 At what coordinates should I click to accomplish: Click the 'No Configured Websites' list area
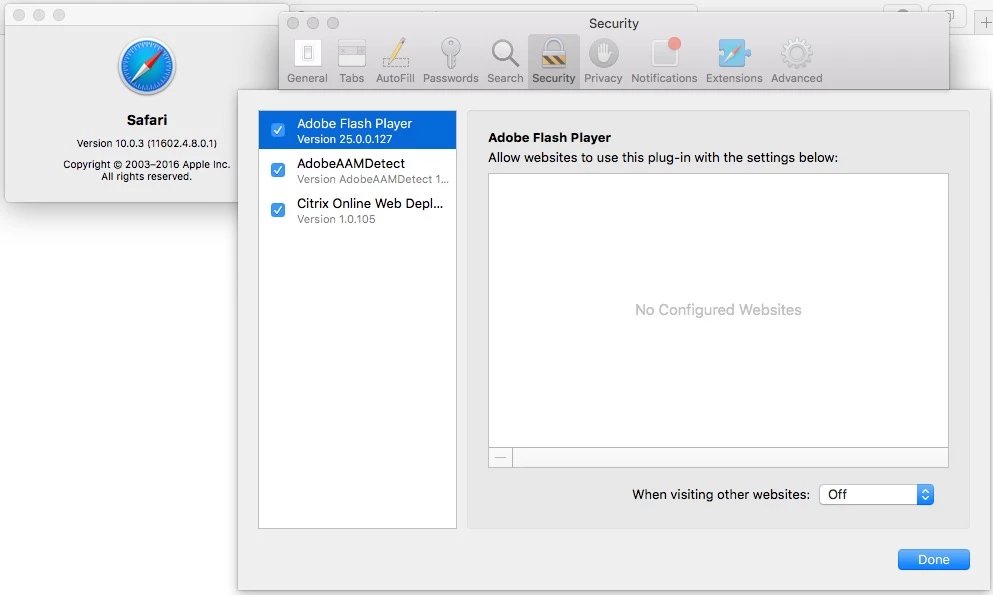click(x=718, y=310)
